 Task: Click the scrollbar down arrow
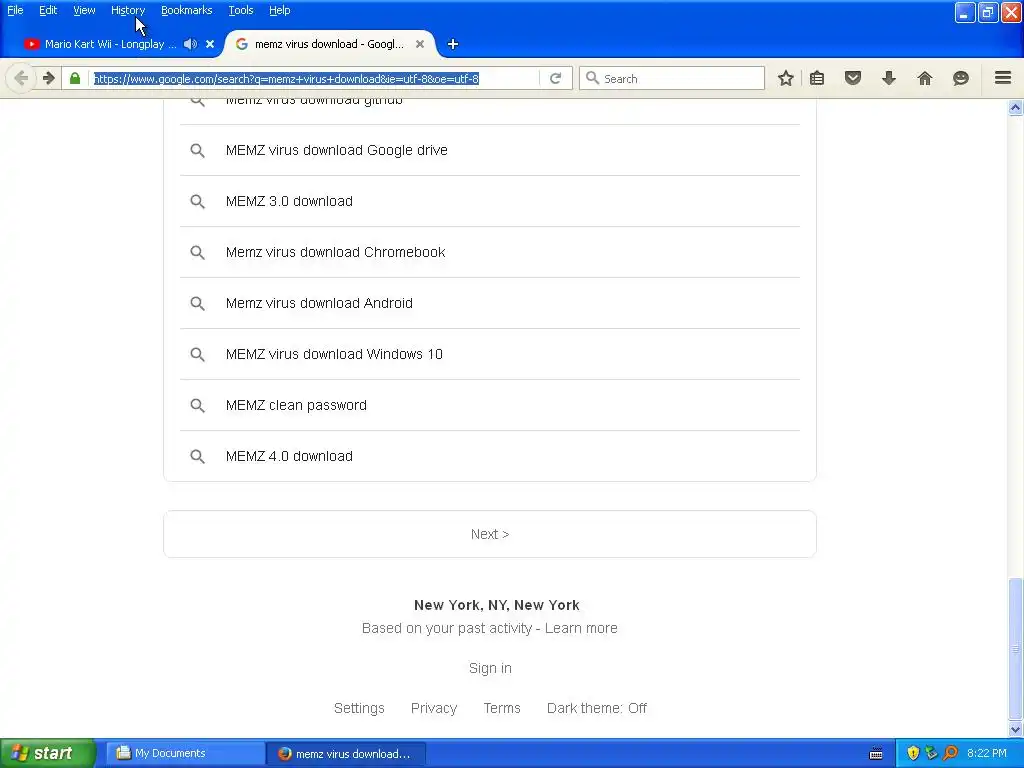click(1016, 729)
